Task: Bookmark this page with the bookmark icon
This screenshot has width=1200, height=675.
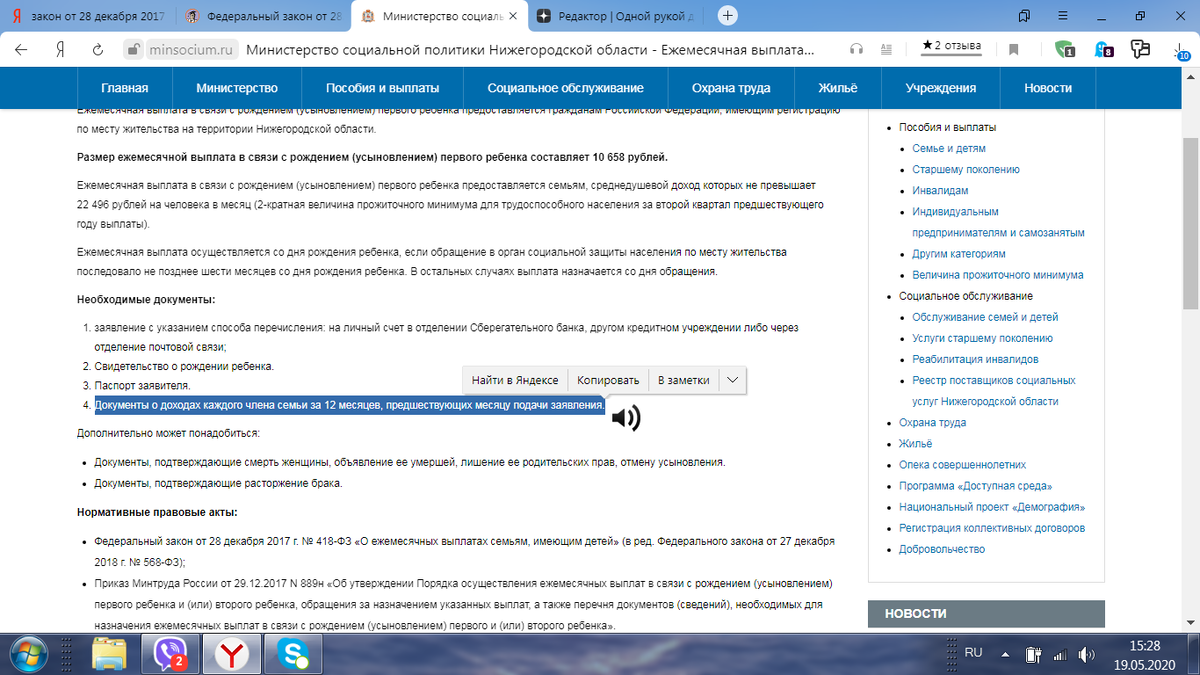Action: pyautogui.click(x=1014, y=49)
